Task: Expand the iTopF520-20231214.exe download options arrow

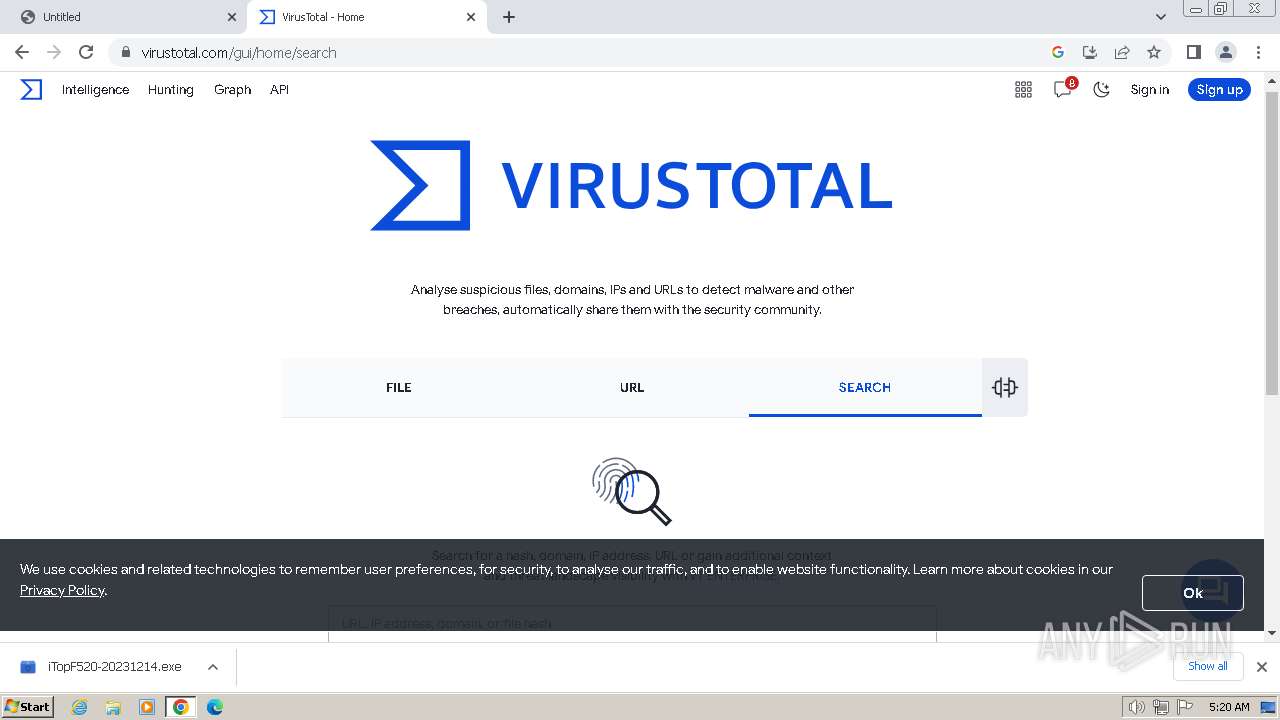Action: 213,667
